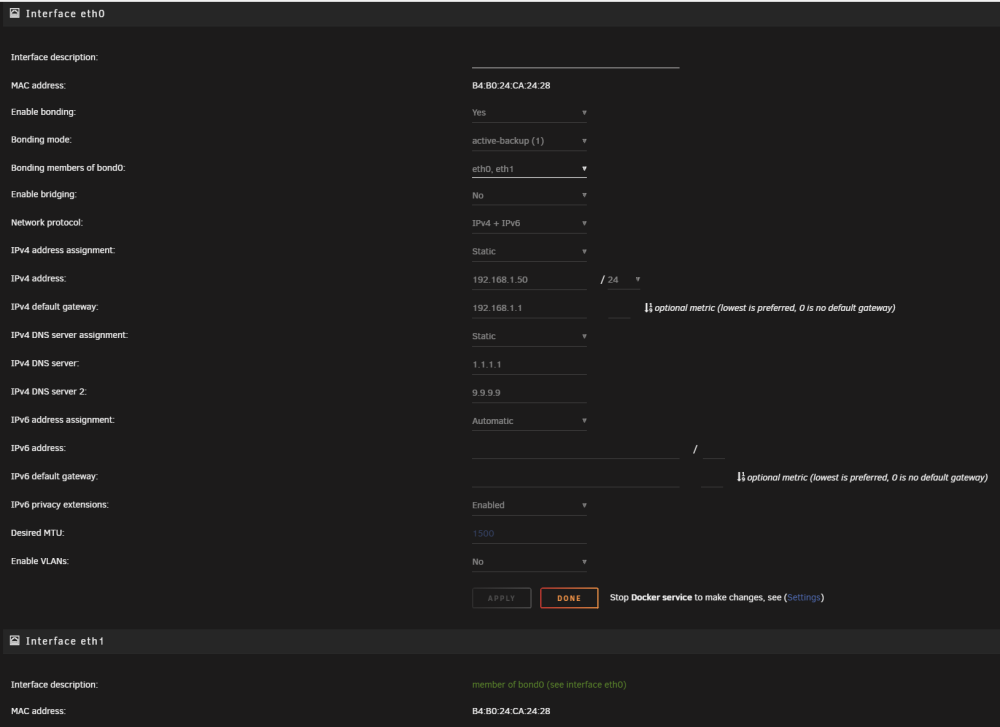Click the IPv6 prefix length field
Image resolution: width=1000 pixels, height=727 pixels.
pos(714,450)
